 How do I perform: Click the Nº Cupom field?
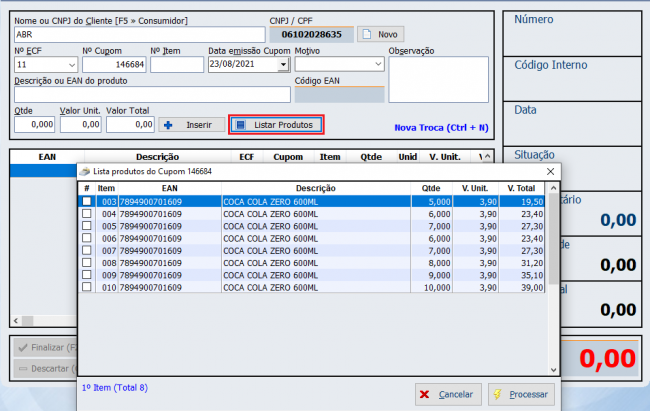point(114,65)
